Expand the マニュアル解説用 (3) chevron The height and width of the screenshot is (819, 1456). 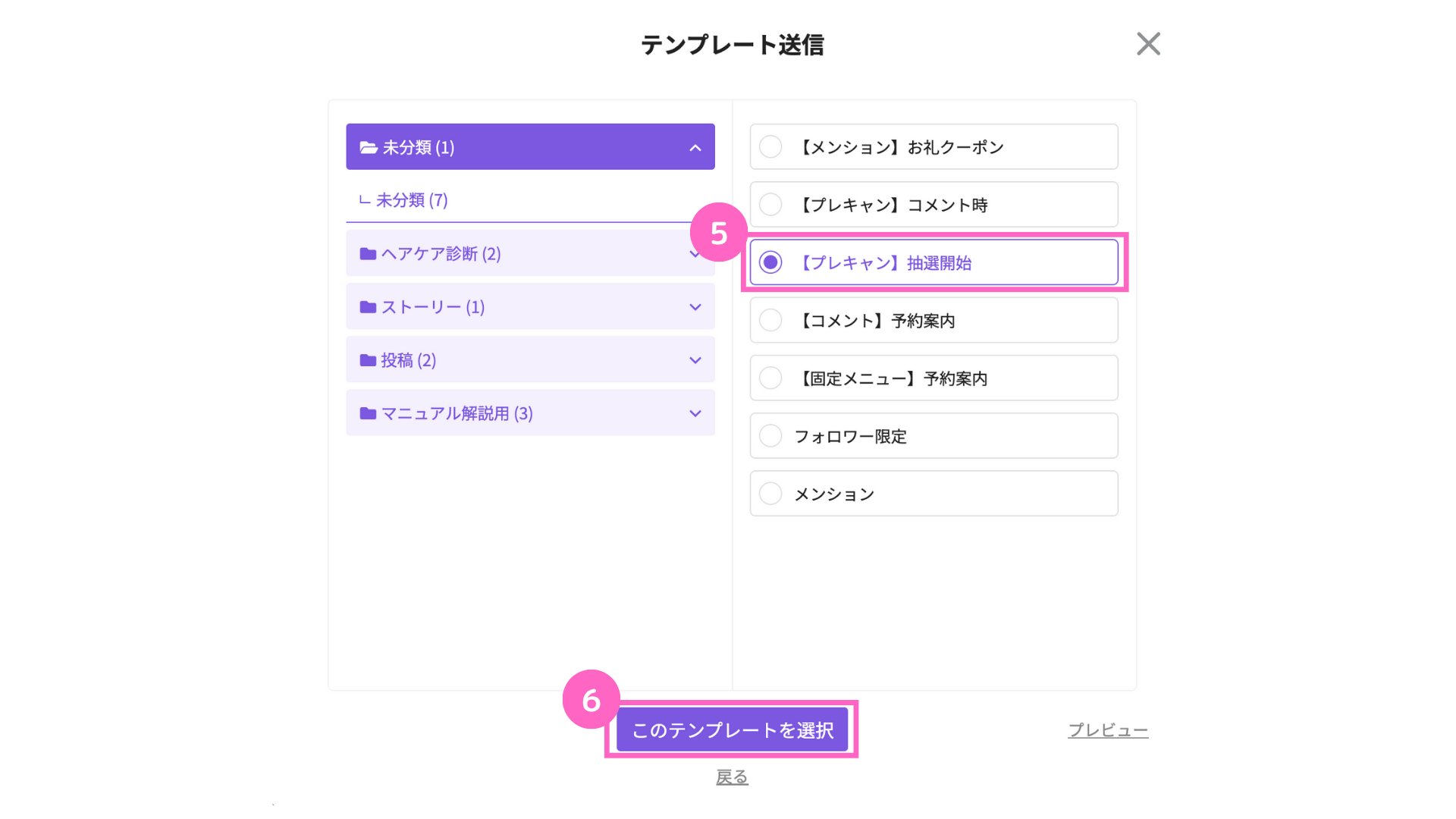(x=695, y=413)
